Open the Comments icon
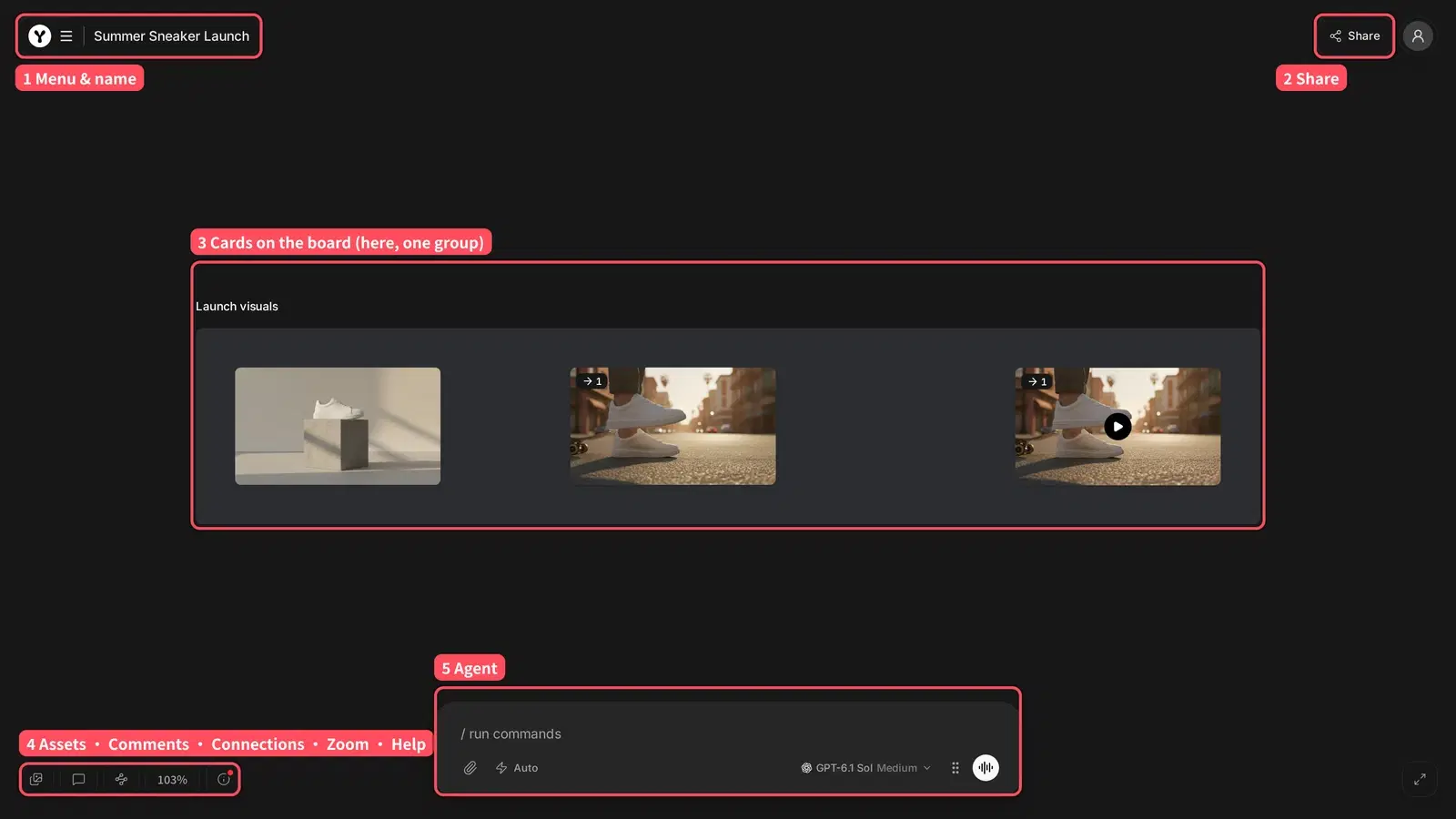Image resolution: width=1456 pixels, height=819 pixels. 79,780
